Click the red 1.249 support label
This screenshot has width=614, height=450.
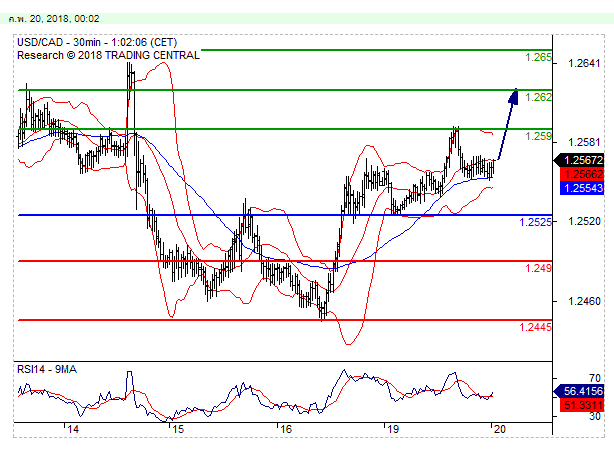click(538, 268)
